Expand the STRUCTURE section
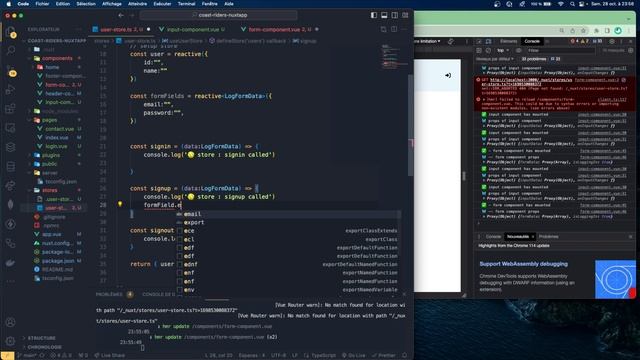The width and height of the screenshot is (640, 360). click(41, 338)
